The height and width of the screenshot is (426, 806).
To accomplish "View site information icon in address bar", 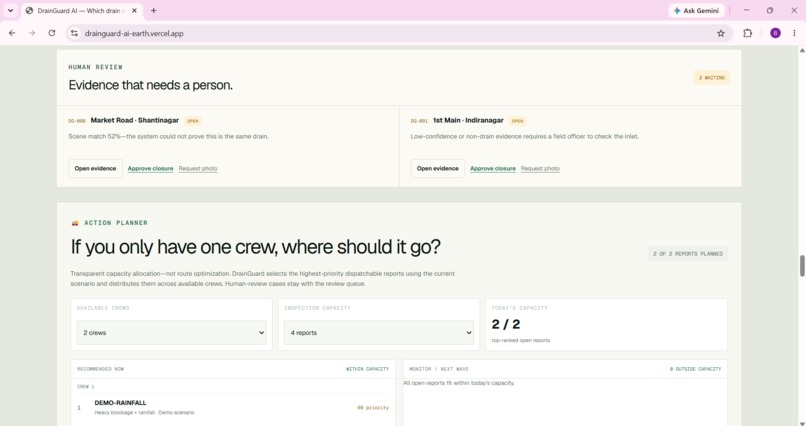I will coord(74,33).
